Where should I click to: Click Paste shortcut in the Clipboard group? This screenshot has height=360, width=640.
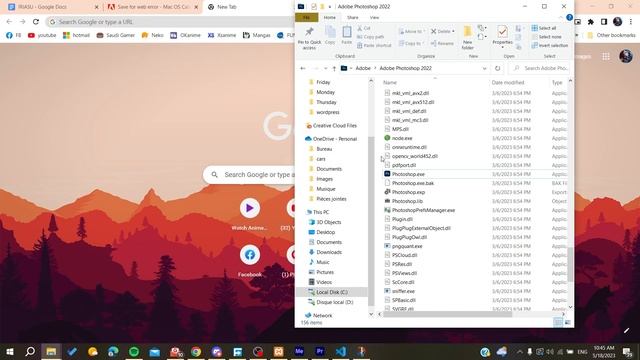point(374,45)
